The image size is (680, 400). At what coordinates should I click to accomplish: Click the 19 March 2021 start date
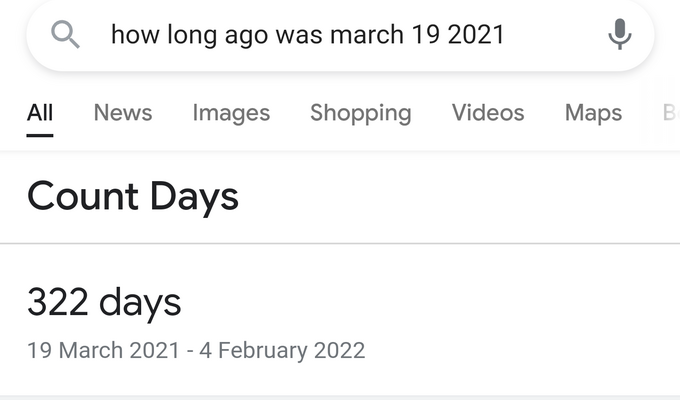pyautogui.click(x=103, y=350)
